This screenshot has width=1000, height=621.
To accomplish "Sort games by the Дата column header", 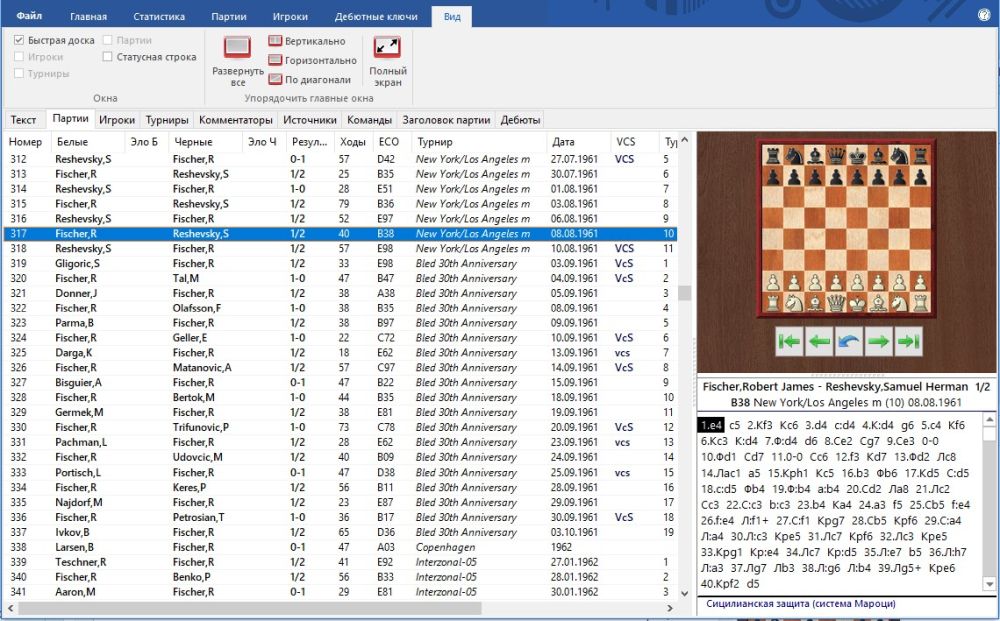I will tap(563, 142).
